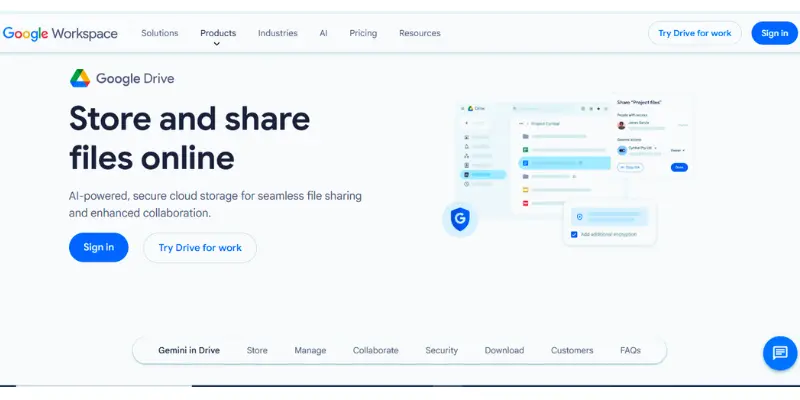Go to the Pricing page
800x400 pixels.
pos(363,33)
